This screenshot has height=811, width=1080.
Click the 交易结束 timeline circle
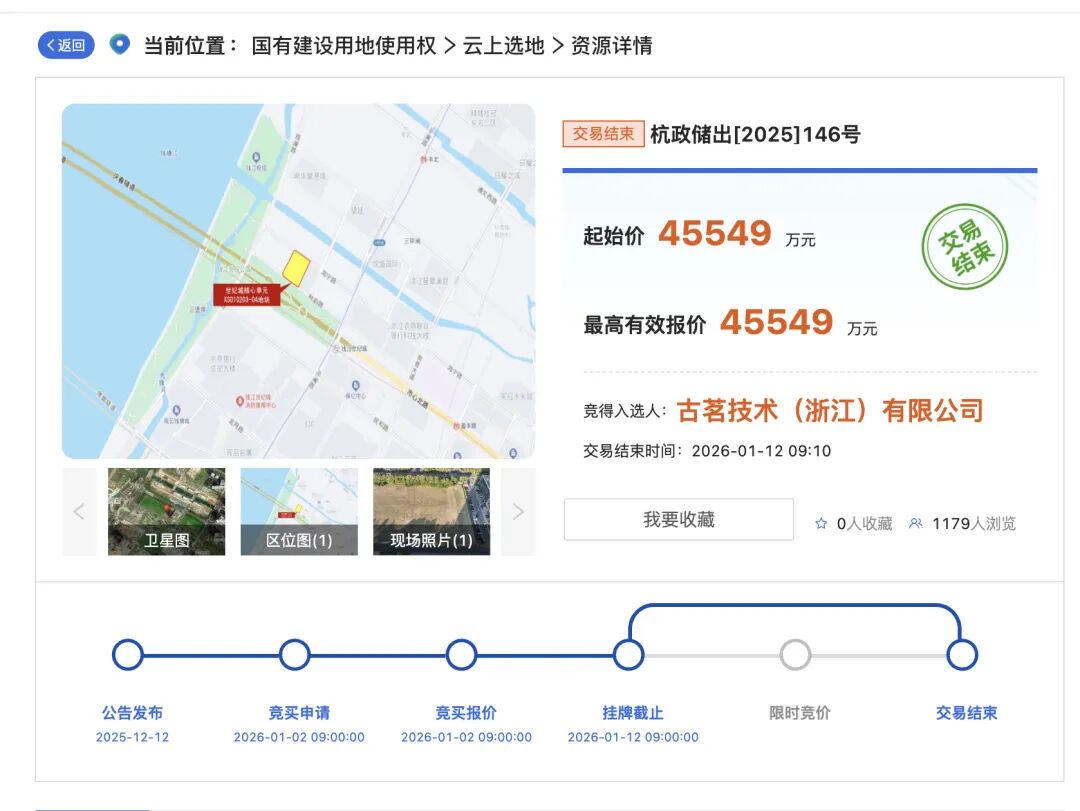(962, 655)
